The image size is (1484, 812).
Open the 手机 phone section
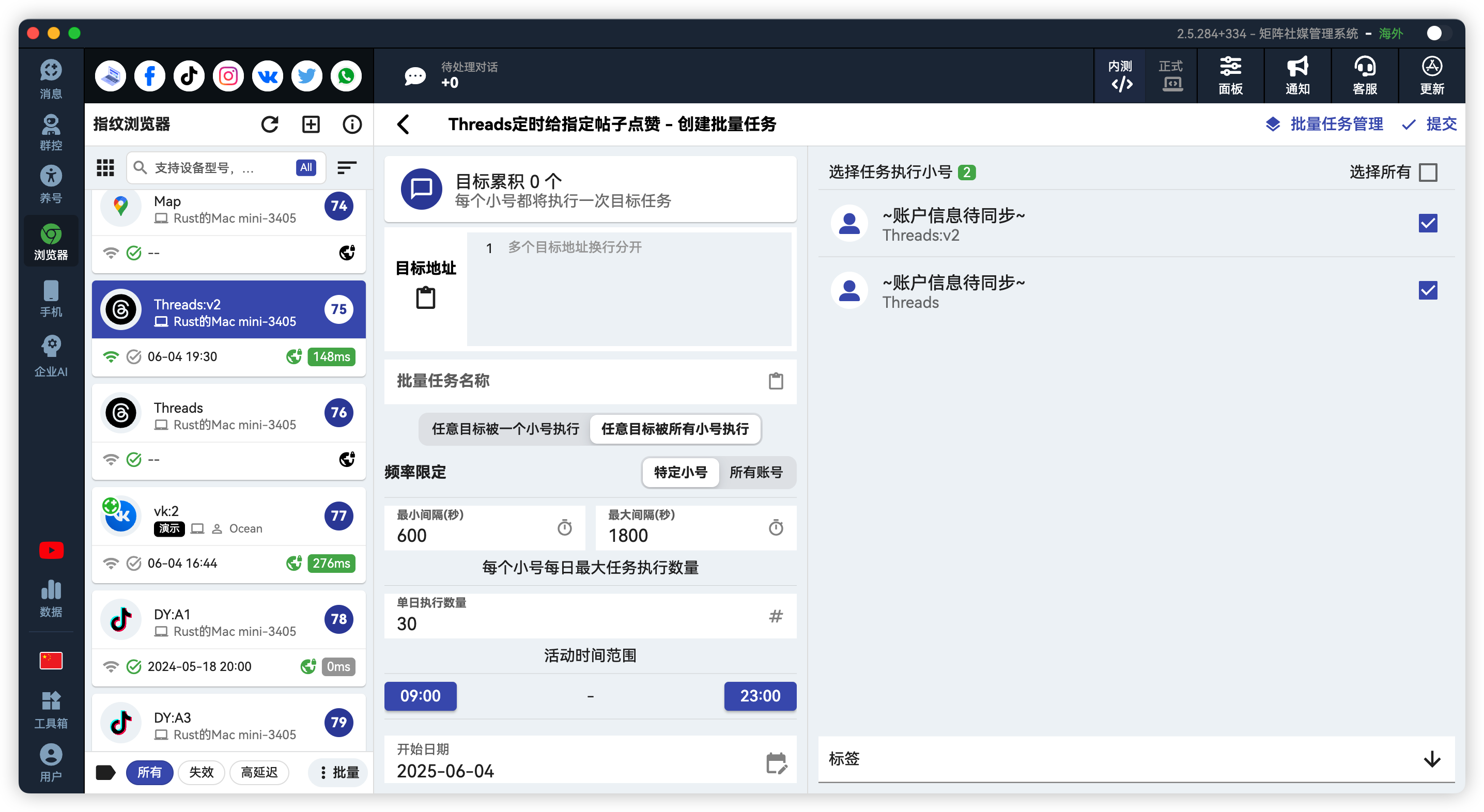click(x=51, y=299)
